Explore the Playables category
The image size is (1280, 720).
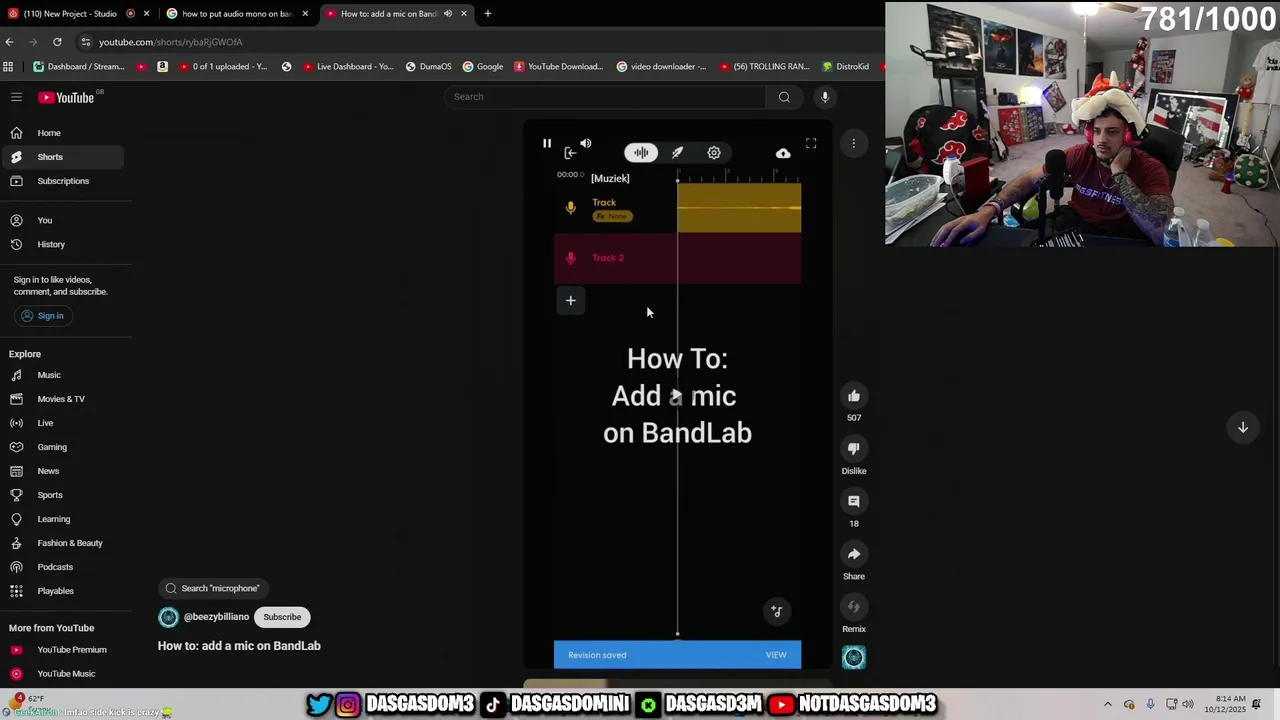coord(62,591)
